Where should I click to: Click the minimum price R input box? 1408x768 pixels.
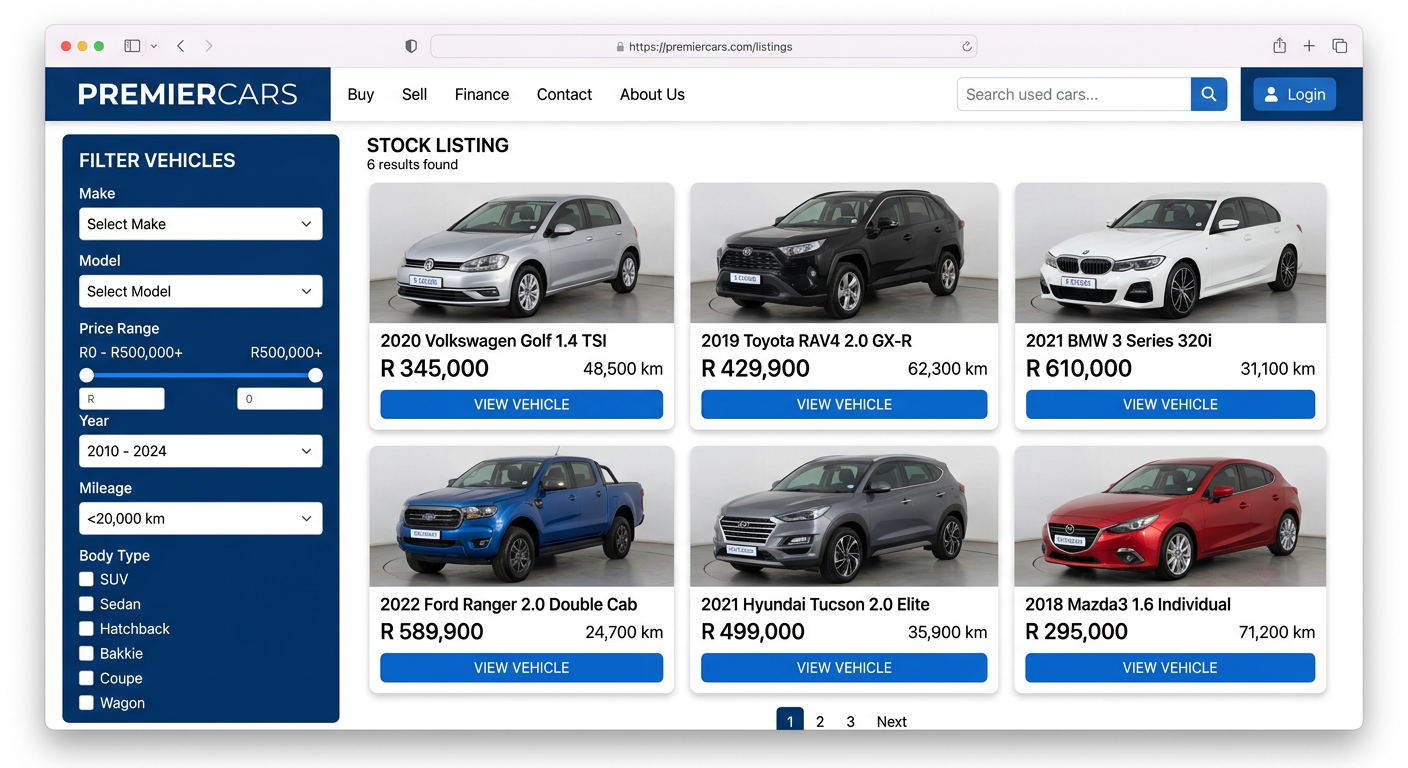pyautogui.click(x=122, y=399)
